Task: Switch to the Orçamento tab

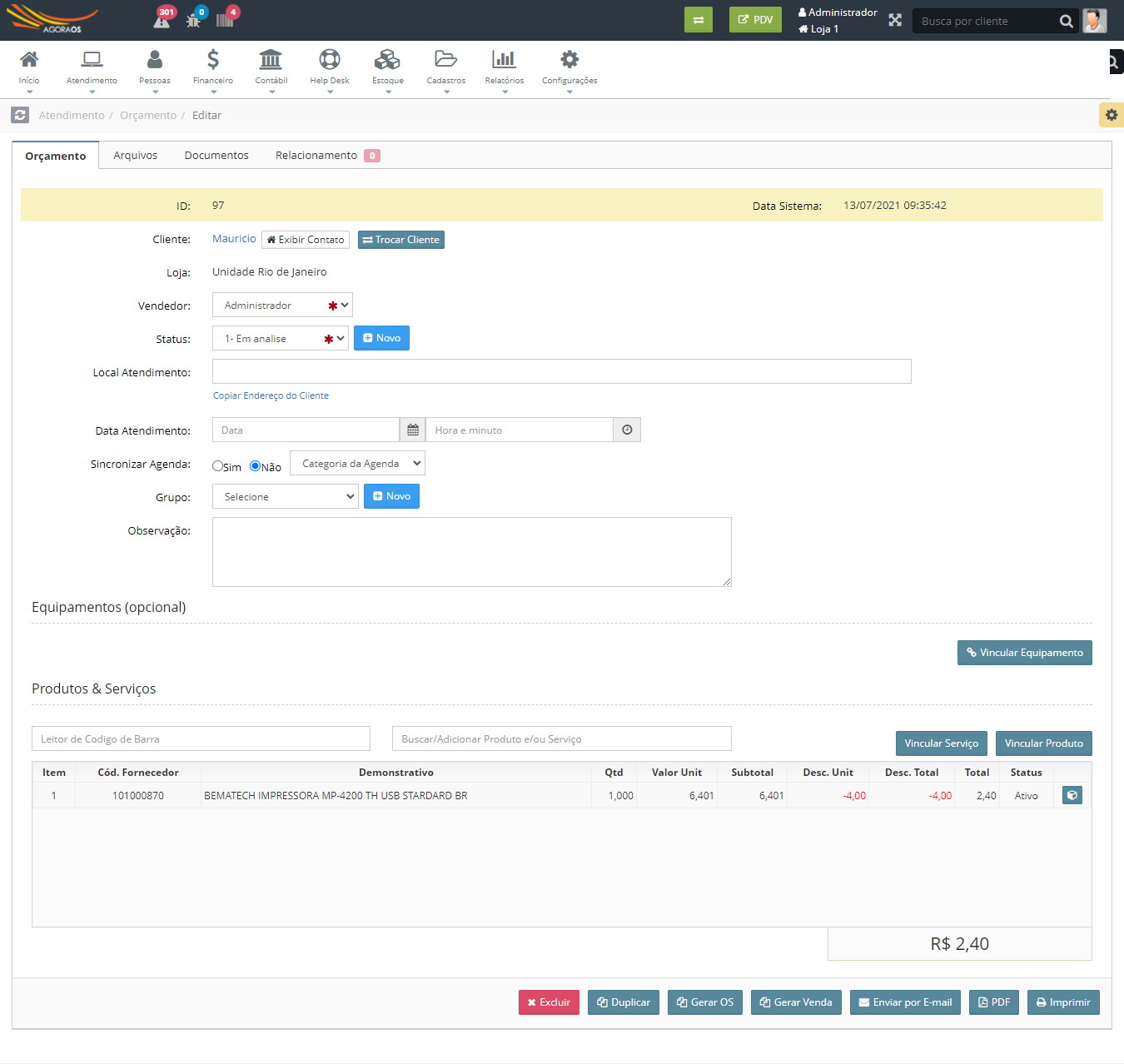Action: click(56, 156)
